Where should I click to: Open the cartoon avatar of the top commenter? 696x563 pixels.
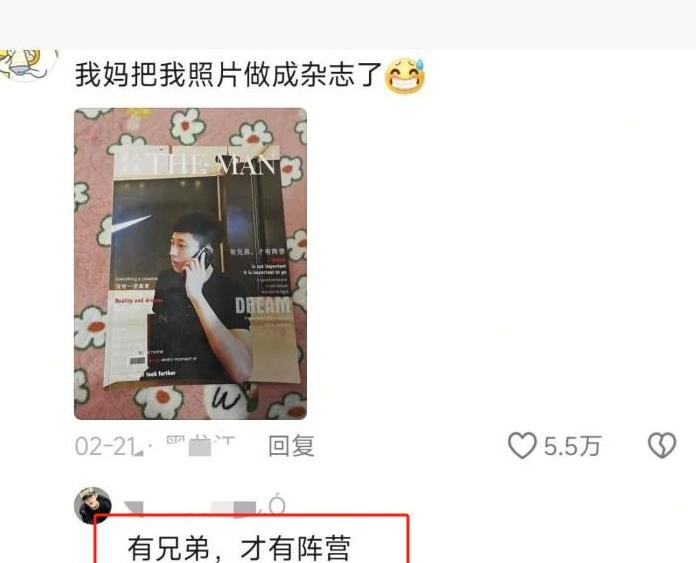(x=28, y=65)
